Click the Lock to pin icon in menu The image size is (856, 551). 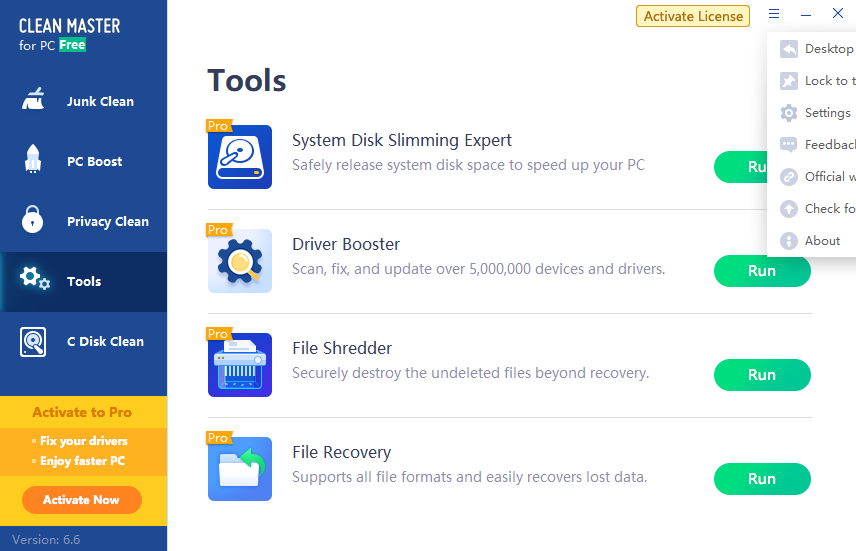pyautogui.click(x=788, y=81)
